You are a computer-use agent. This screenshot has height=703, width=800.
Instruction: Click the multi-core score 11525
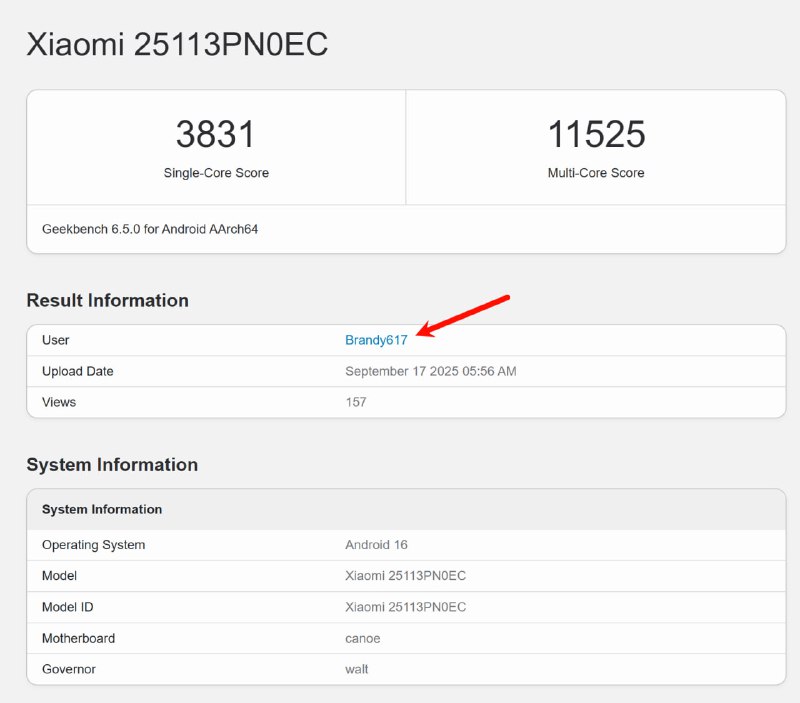pos(596,134)
